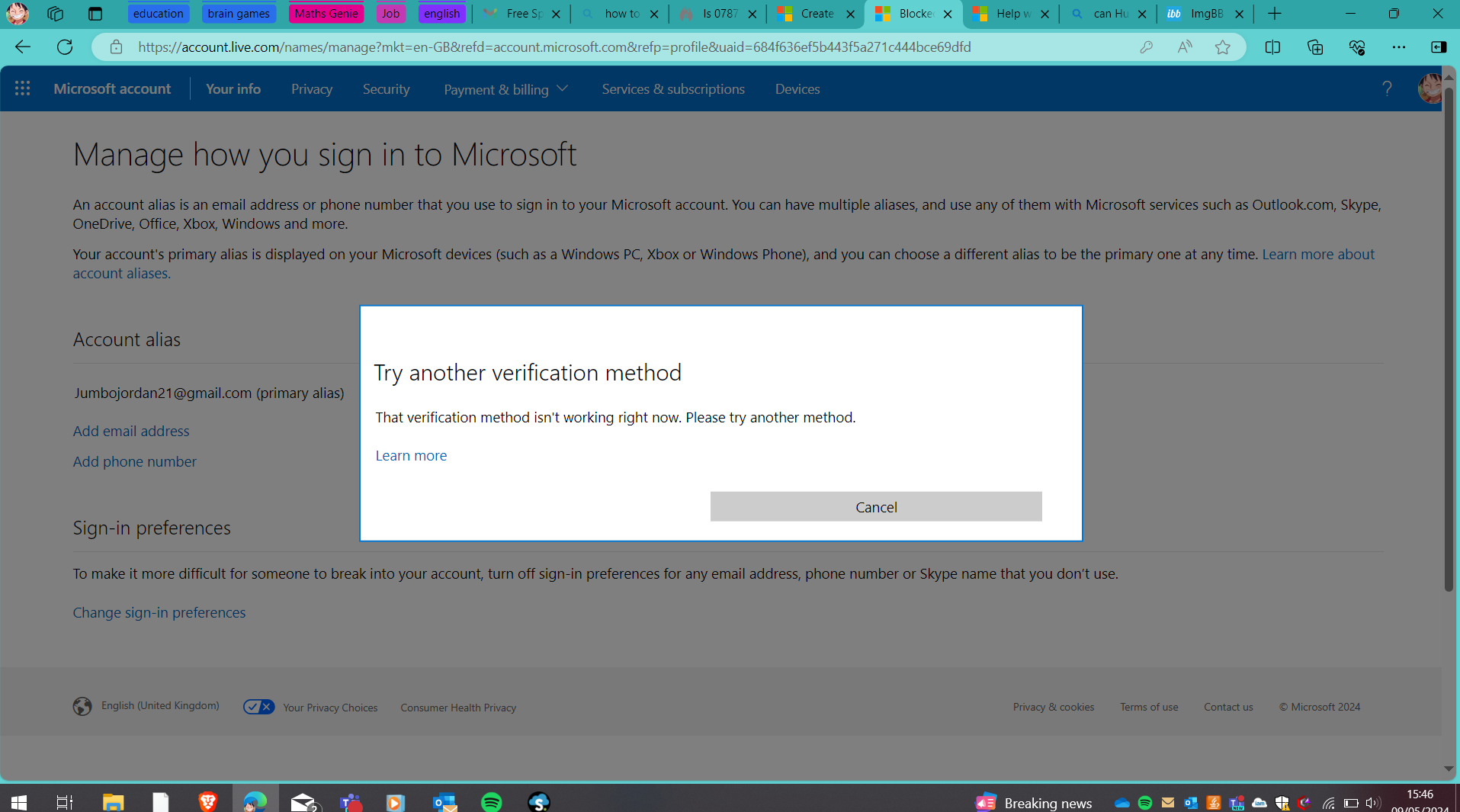The height and width of the screenshot is (812, 1460).
Task: Switch to the ImgBB tab
Action: coord(1205,14)
